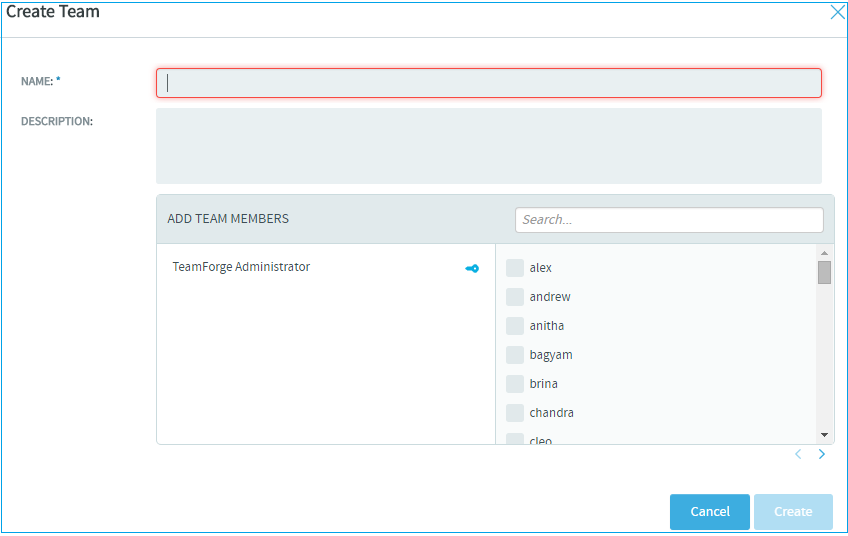Select the anitha checkbox
The height and width of the screenshot is (536, 848).
(x=515, y=326)
